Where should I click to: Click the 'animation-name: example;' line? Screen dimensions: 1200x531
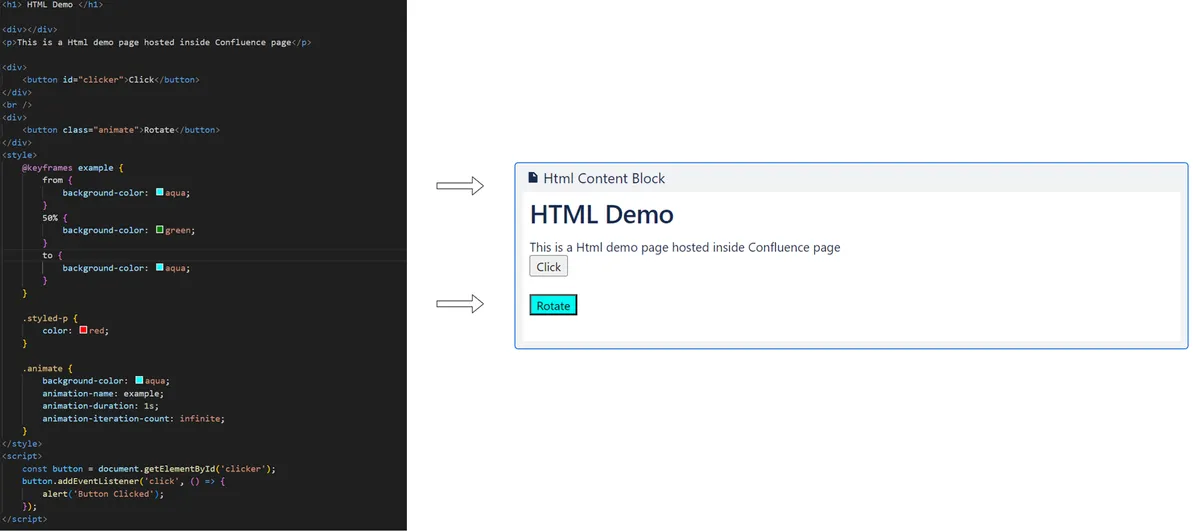[103, 393]
